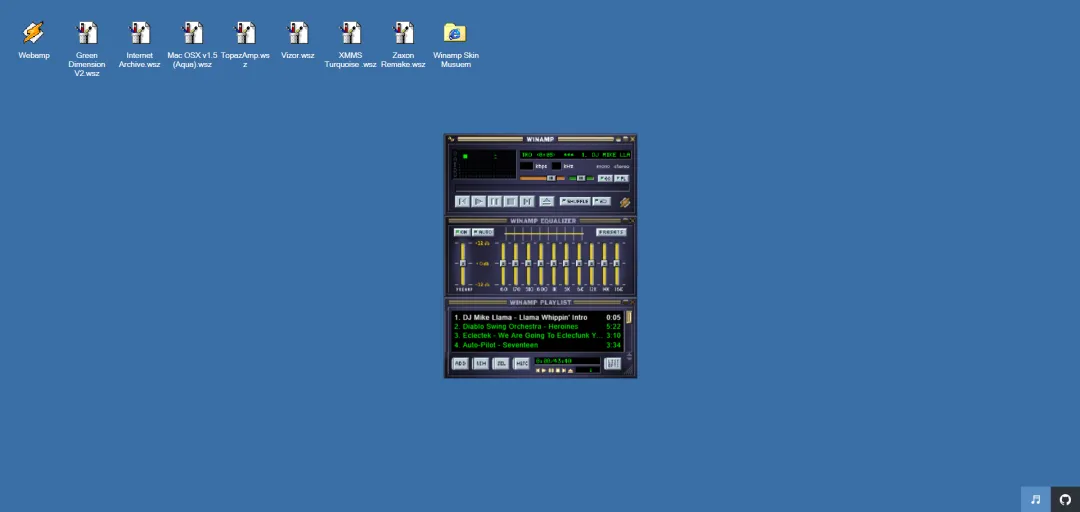Toggle the repeat button next to Shuffle

(x=601, y=201)
